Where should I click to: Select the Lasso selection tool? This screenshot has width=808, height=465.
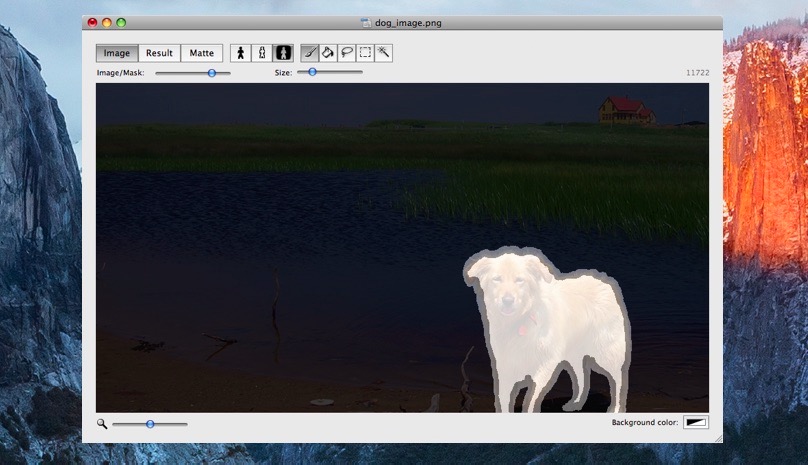346,53
